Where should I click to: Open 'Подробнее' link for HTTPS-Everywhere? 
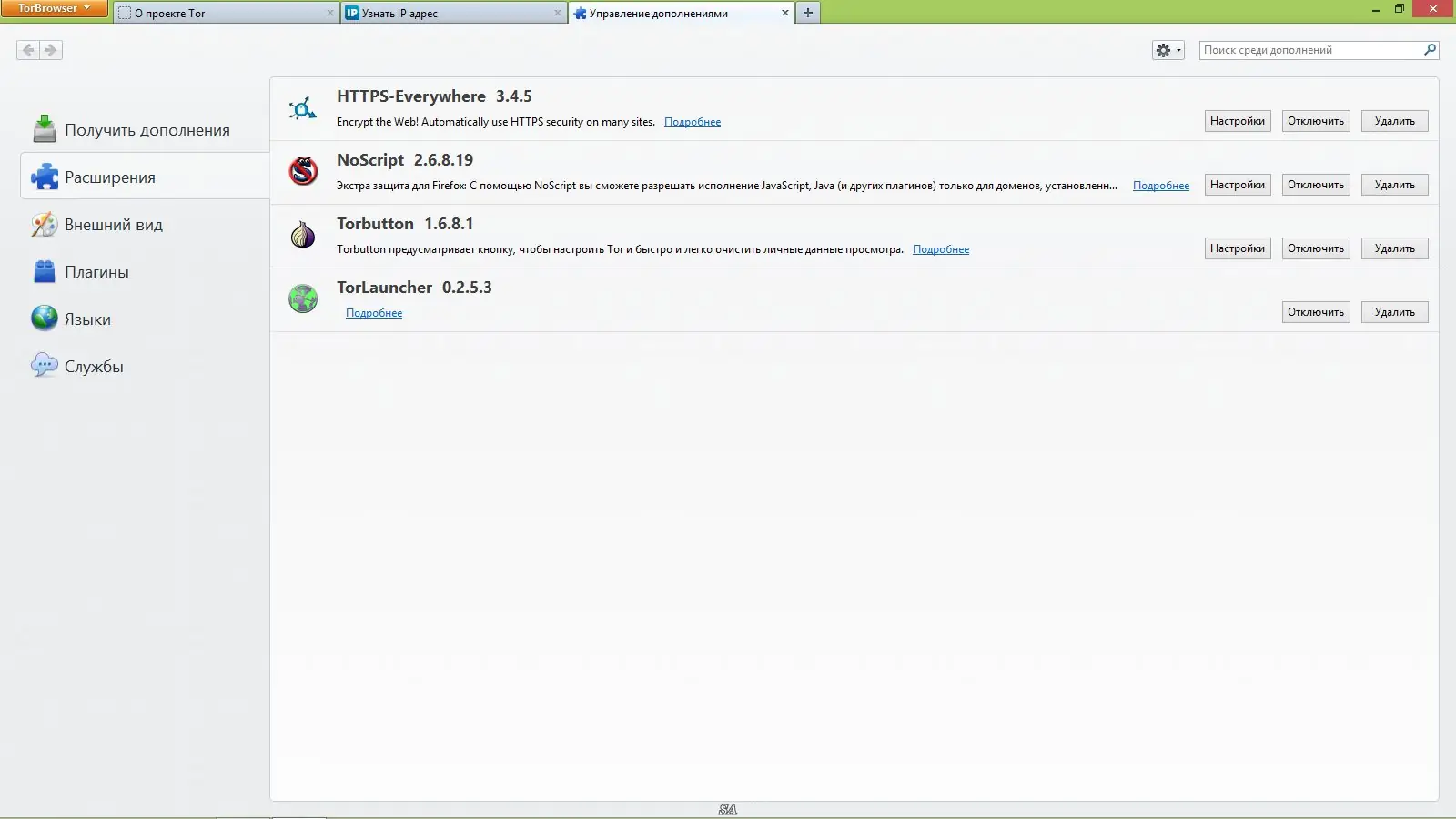pyautogui.click(x=693, y=122)
